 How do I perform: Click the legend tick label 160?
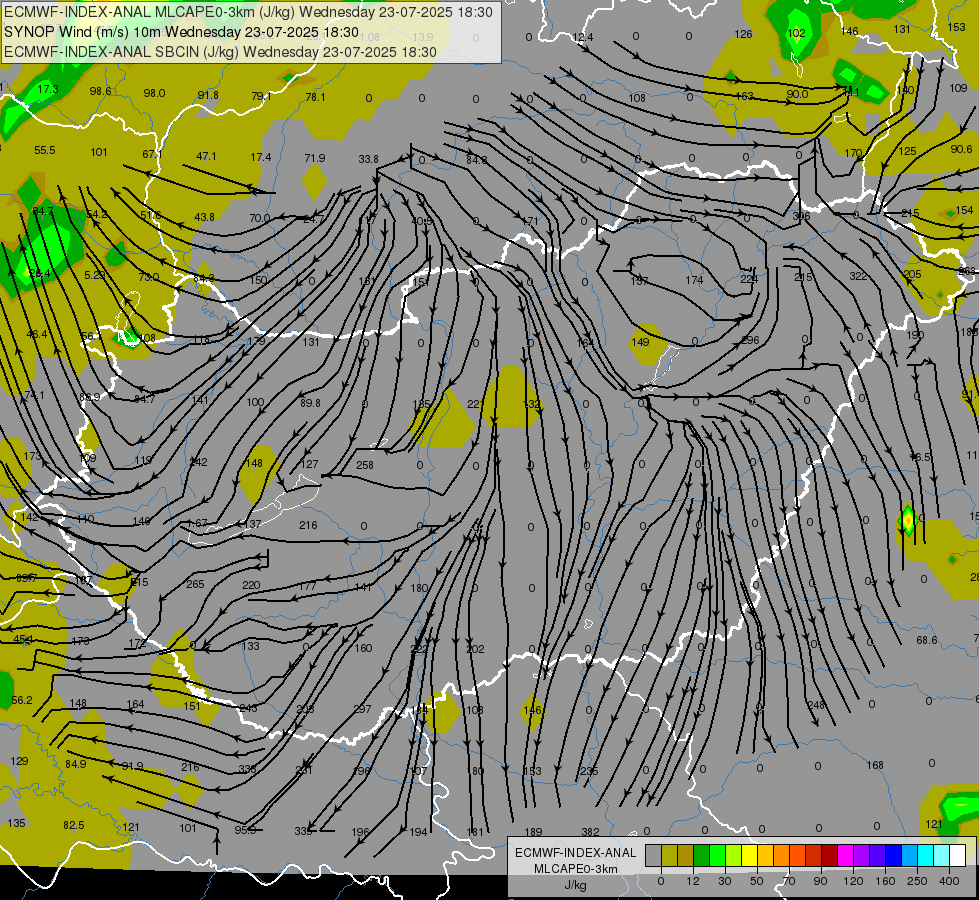[885, 881]
